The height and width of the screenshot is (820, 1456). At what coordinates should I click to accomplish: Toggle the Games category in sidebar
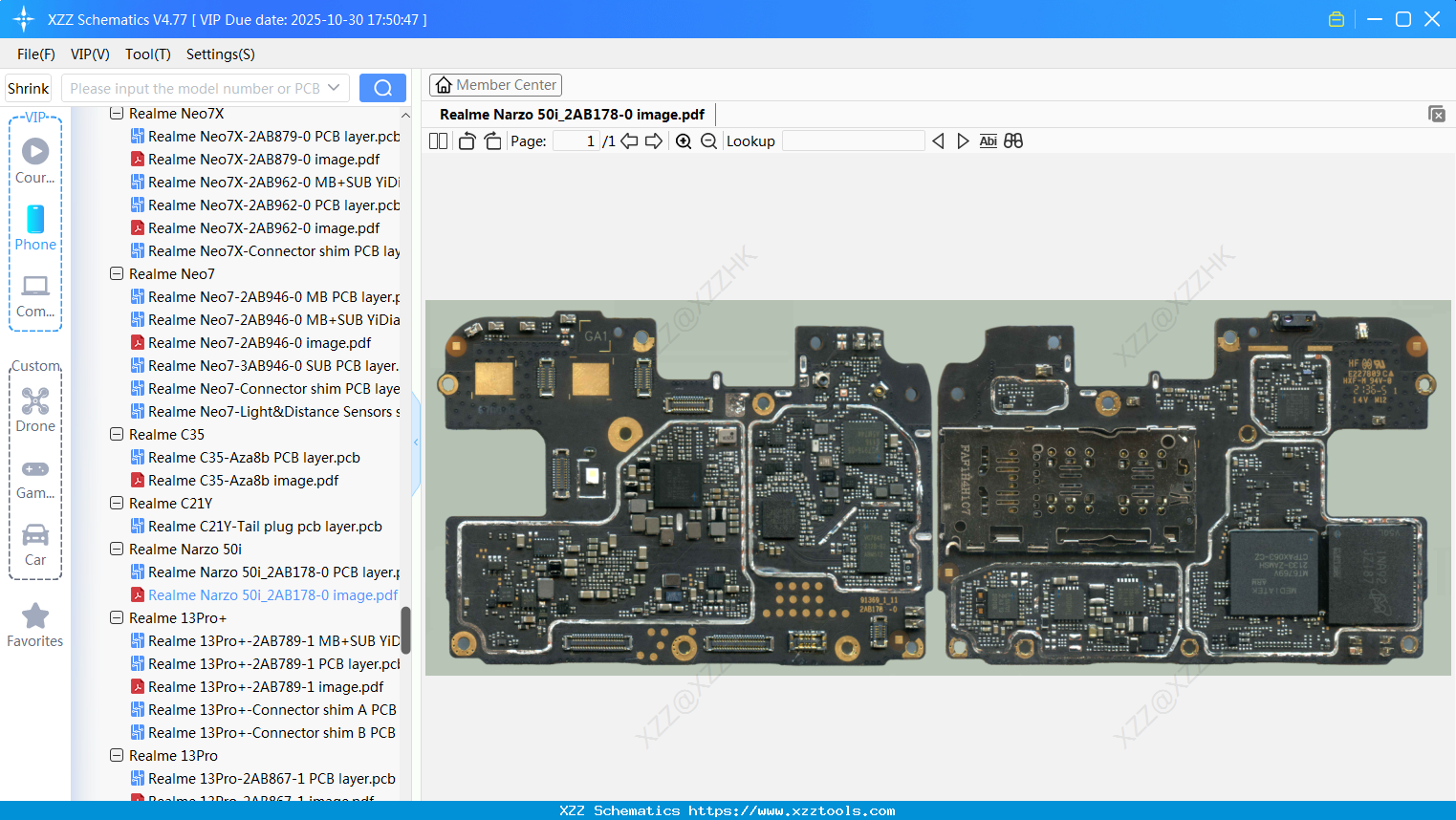click(x=34, y=469)
